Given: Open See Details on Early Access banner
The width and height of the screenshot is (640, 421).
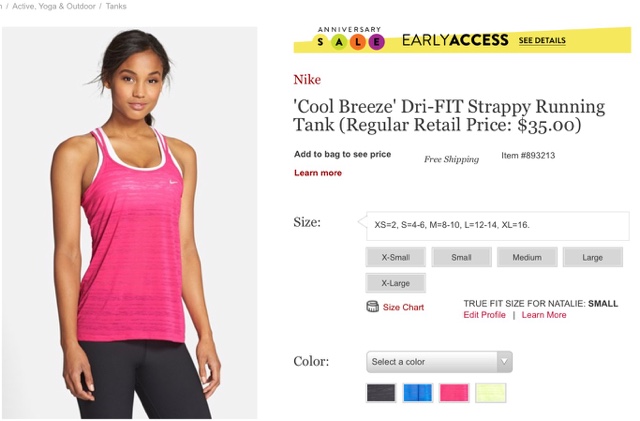Looking at the screenshot, I should pyautogui.click(x=542, y=40).
